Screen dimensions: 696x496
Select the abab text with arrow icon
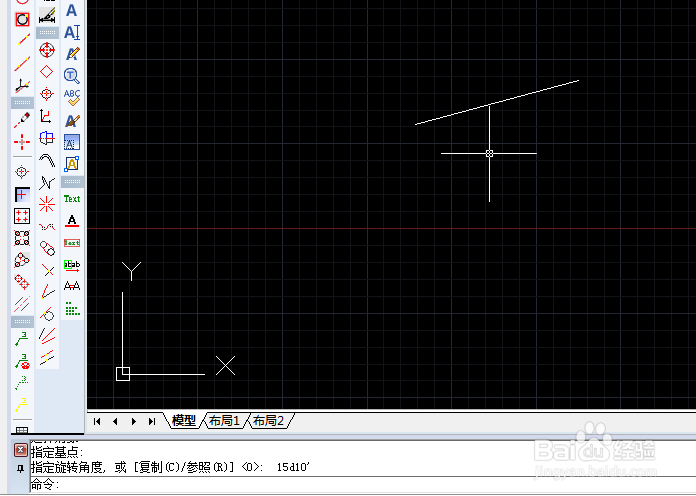[72, 265]
